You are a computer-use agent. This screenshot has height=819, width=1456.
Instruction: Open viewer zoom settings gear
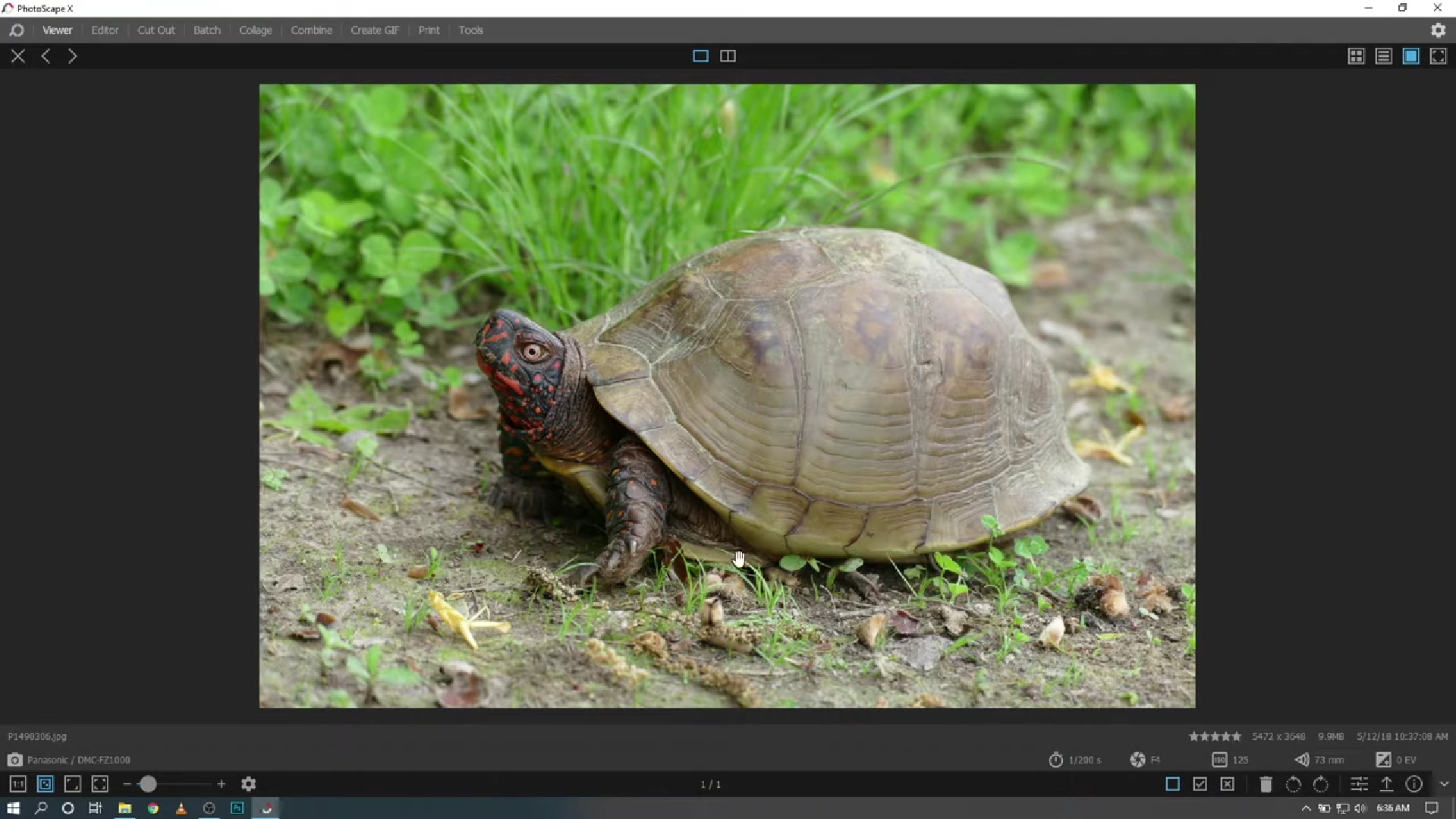tap(248, 784)
